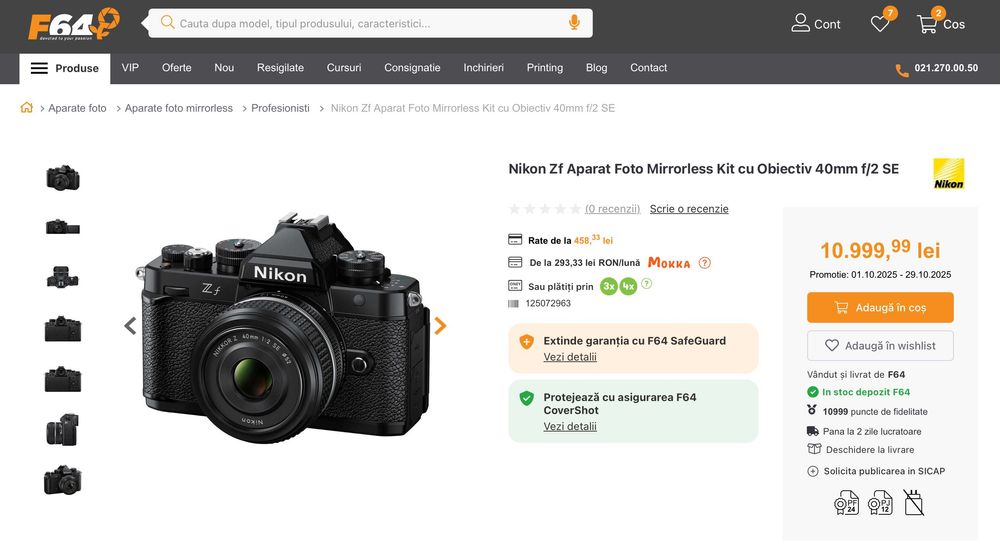This screenshot has height=544, width=1000.
Task: Select sixth thumbnail with flipped screen
Action: pos(62,429)
